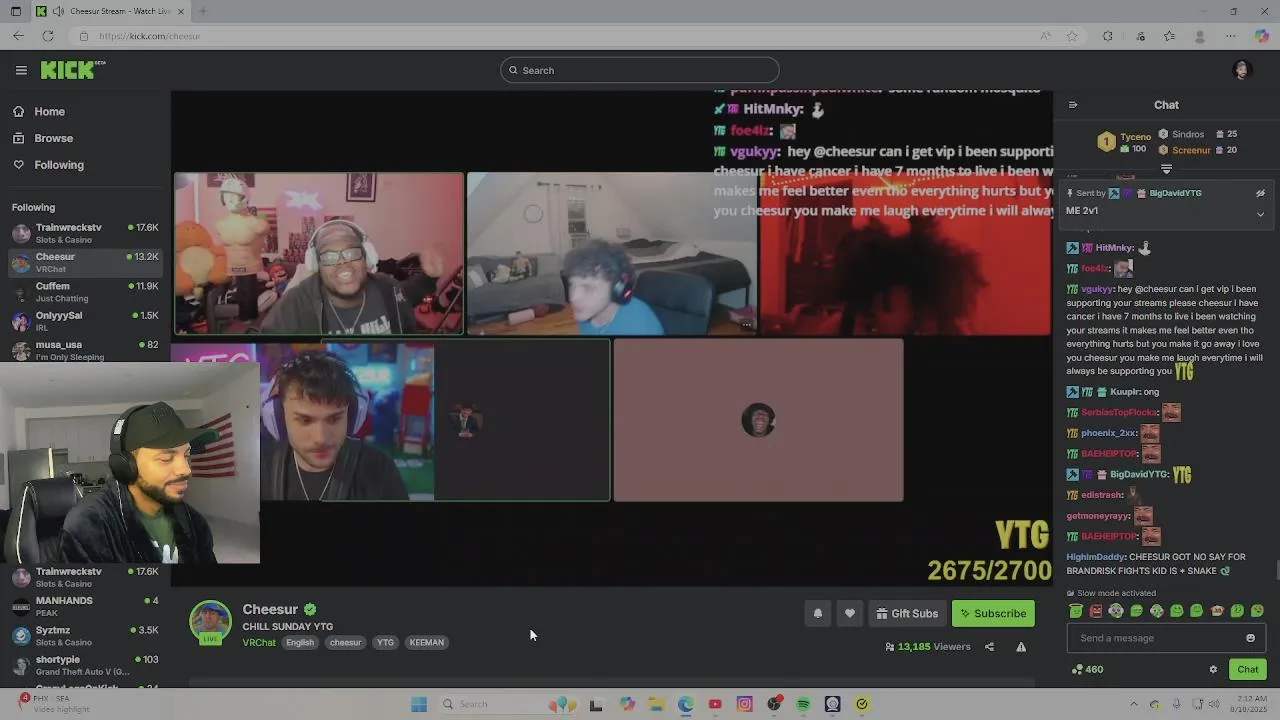The image size is (1280, 720).
Task: Open browser extensions icon
Action: (1107, 36)
